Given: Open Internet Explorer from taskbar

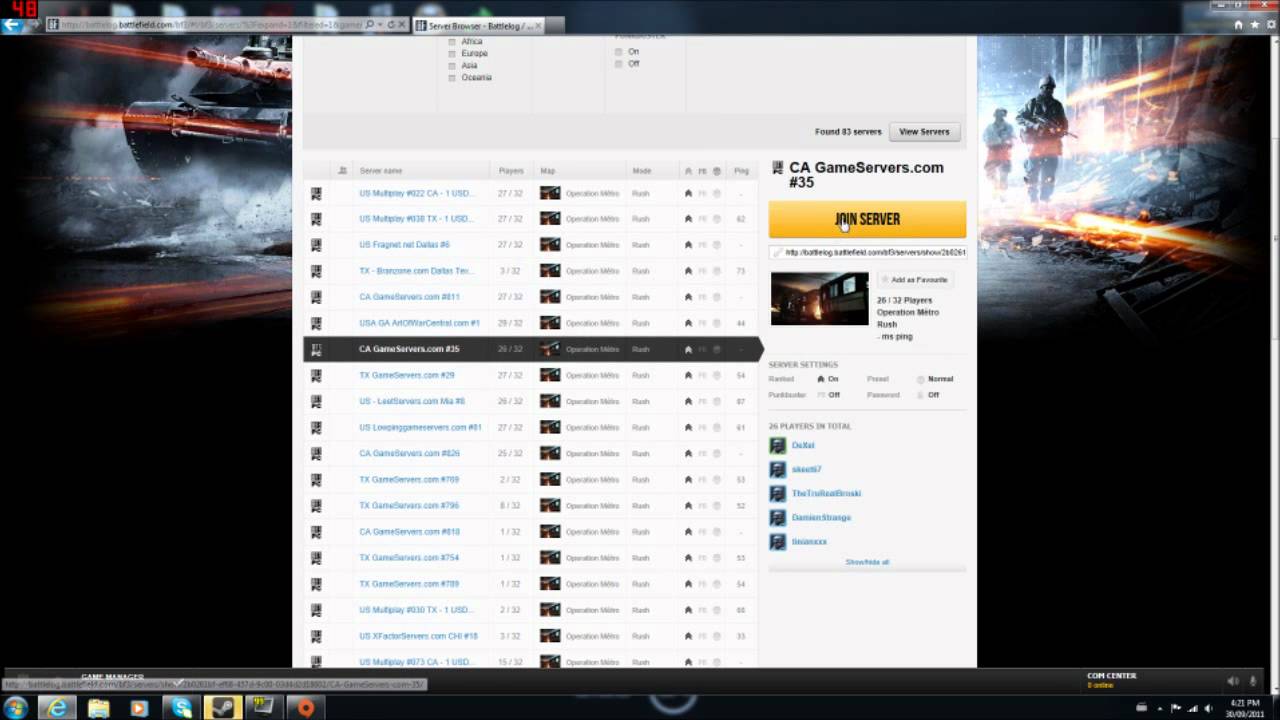Looking at the screenshot, I should (58, 708).
